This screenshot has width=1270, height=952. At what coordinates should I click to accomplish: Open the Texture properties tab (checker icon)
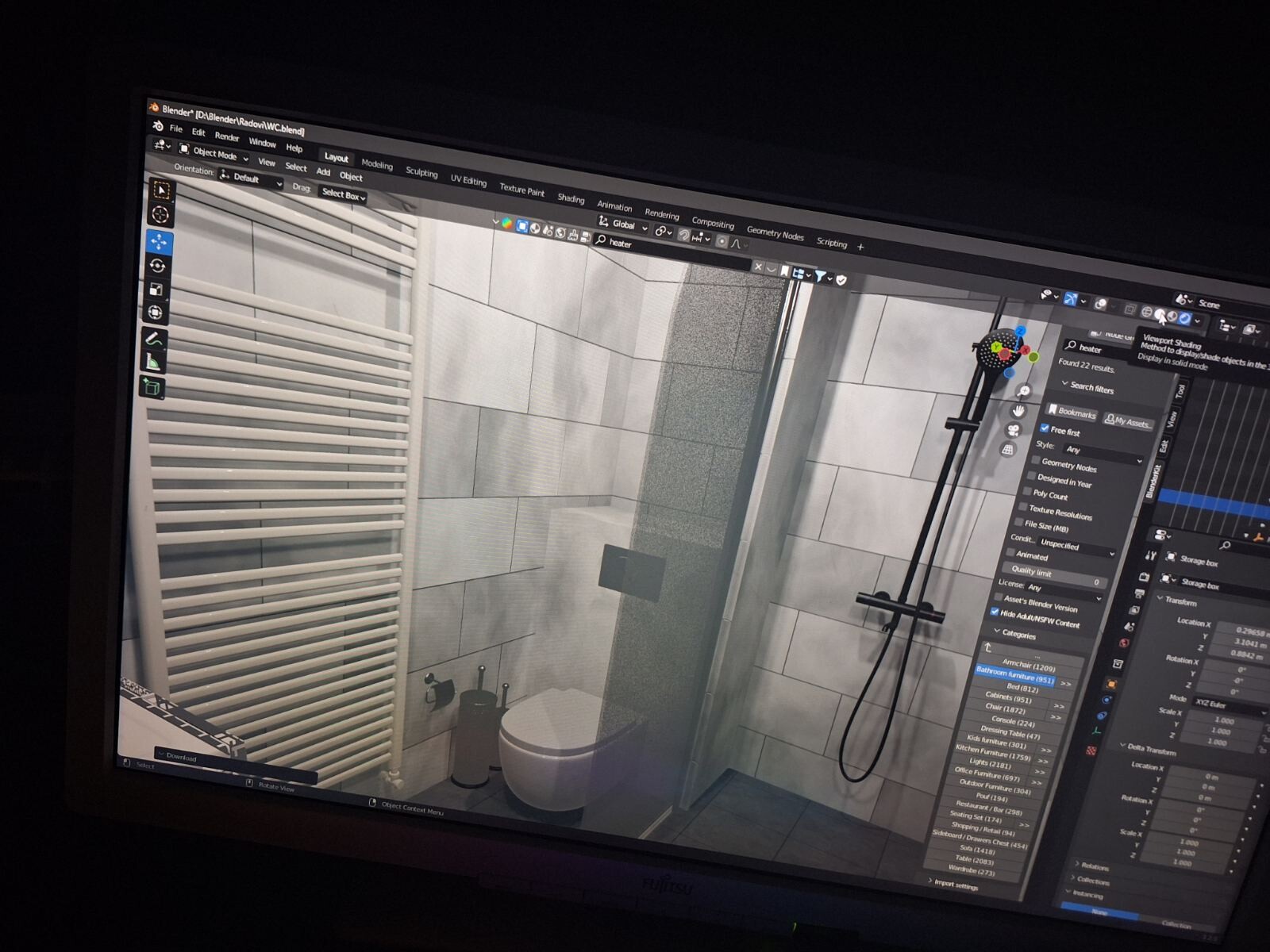tap(1092, 750)
